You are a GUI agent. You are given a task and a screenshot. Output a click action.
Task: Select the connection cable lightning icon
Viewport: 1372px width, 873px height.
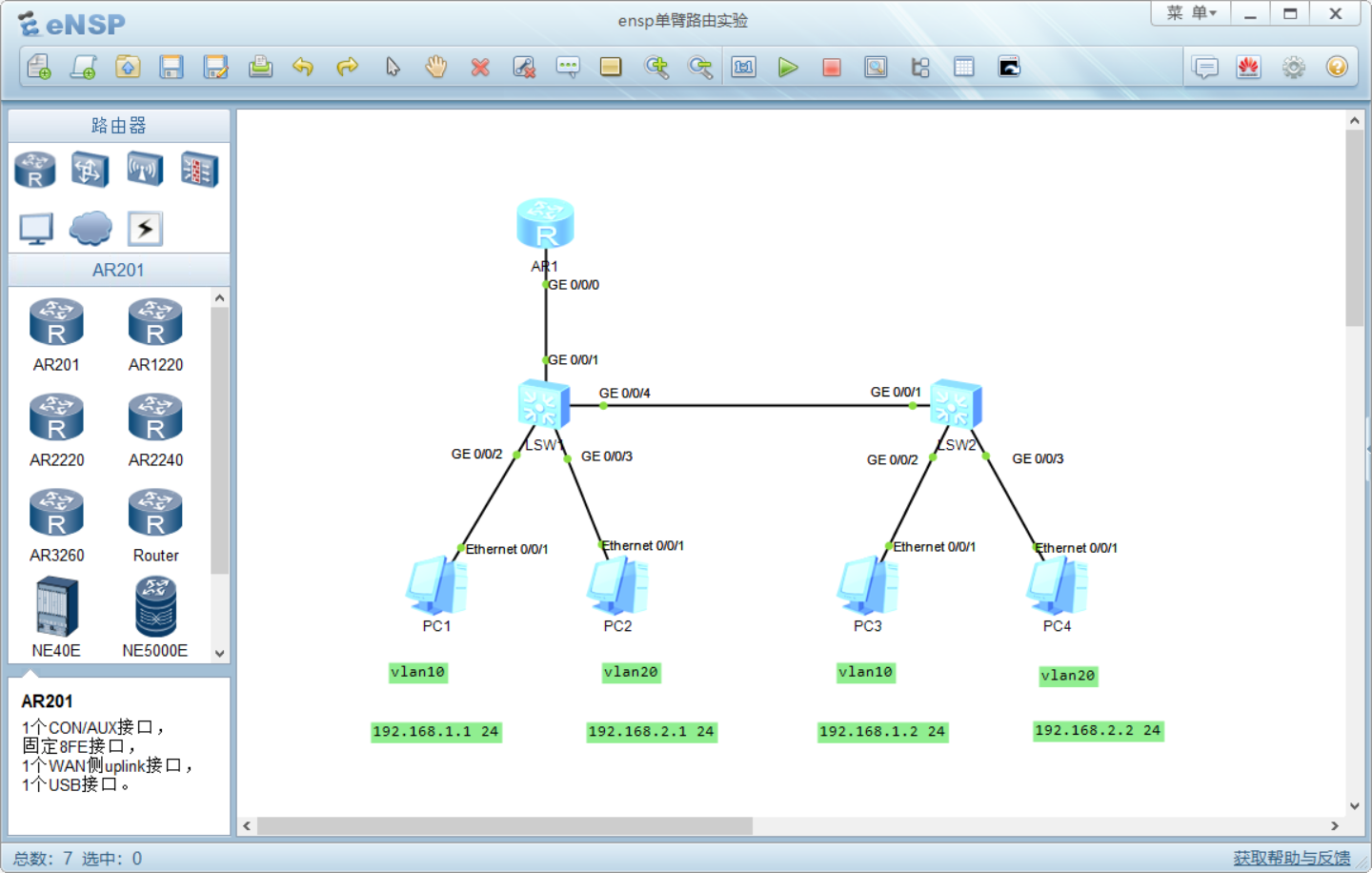tap(145, 229)
